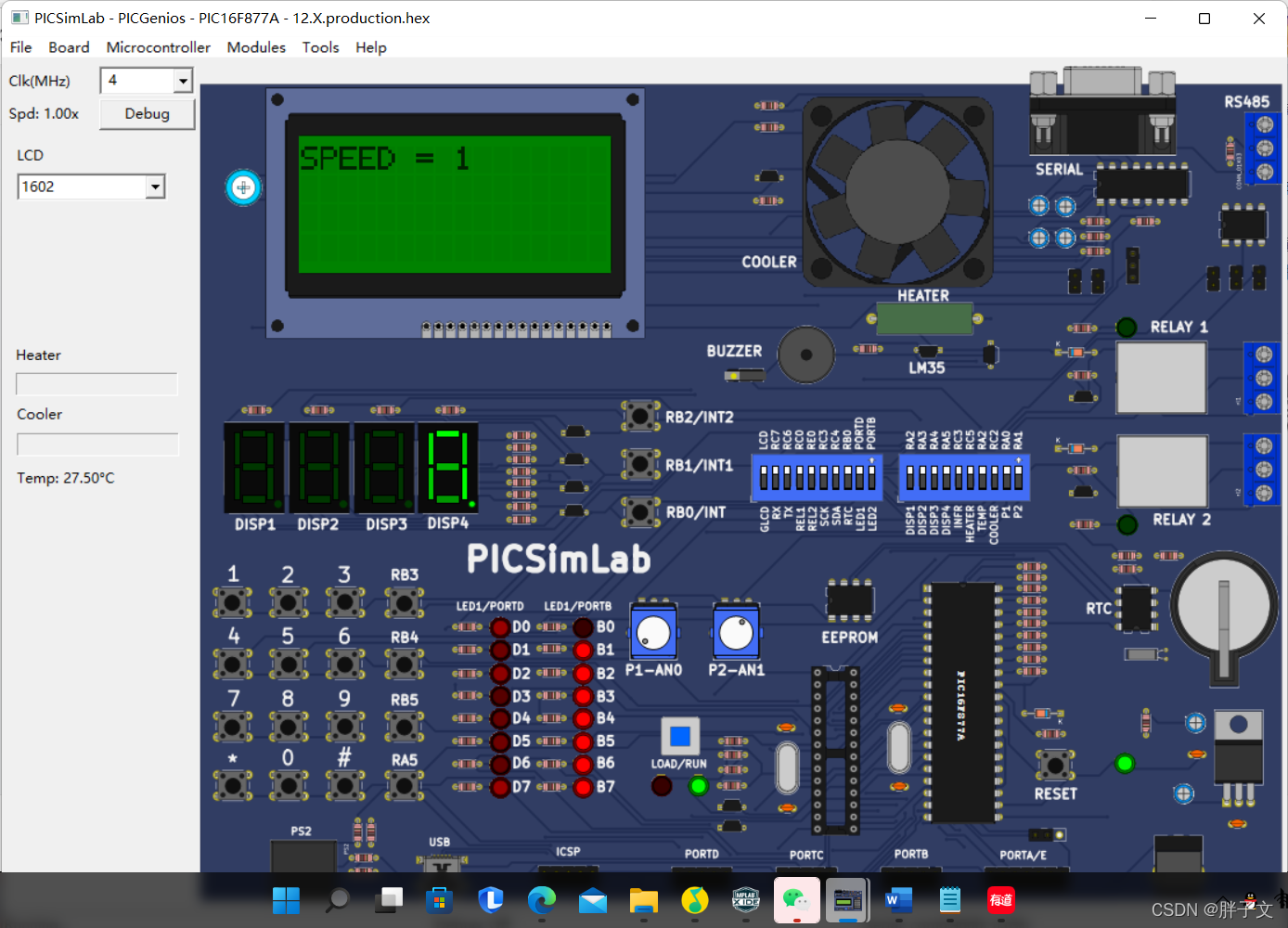The image size is (1288, 928).
Task: Click the keypad hash key
Action: click(345, 786)
